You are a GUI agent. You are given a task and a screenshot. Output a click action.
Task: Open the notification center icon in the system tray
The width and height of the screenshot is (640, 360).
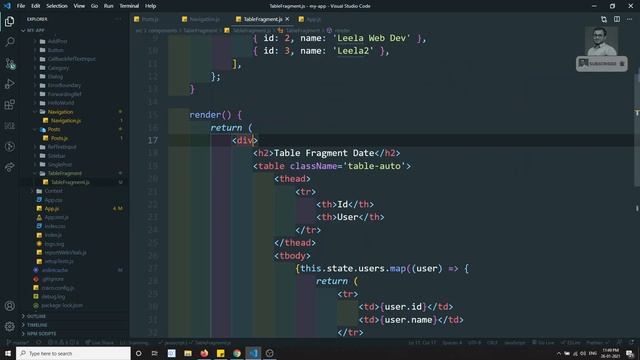pyautogui.click(x=630, y=353)
